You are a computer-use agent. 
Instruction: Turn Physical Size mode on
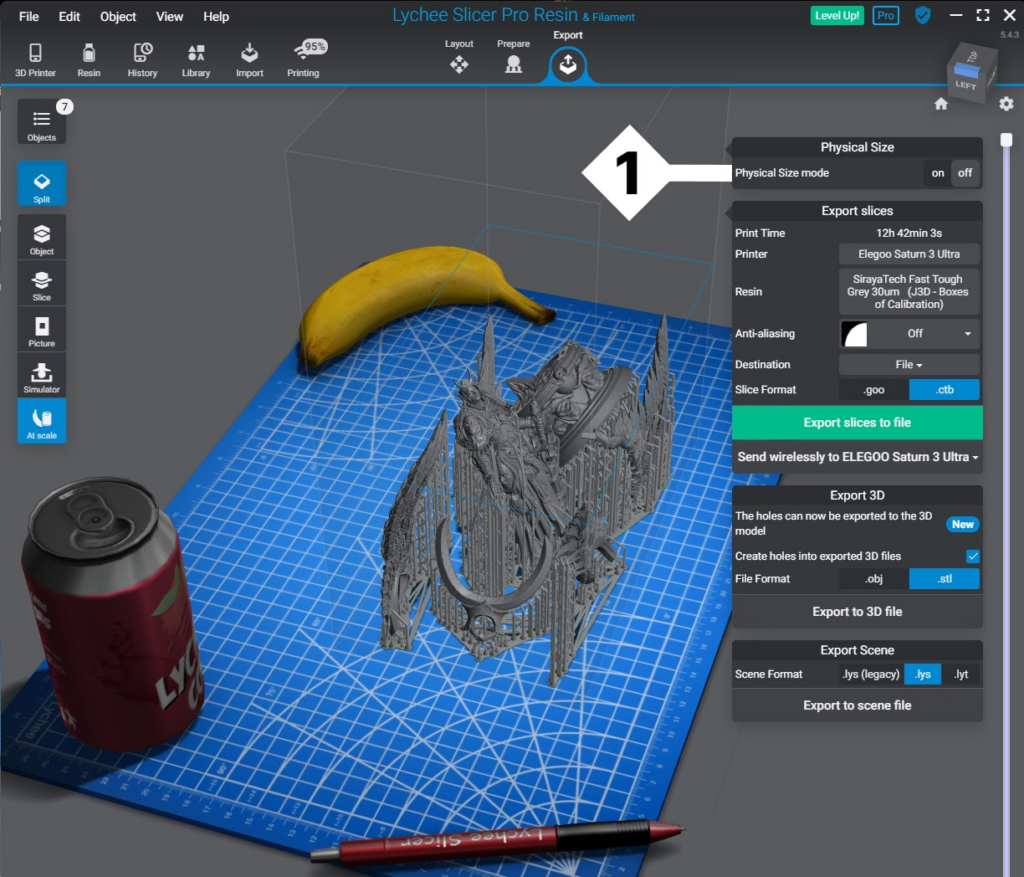click(937, 173)
